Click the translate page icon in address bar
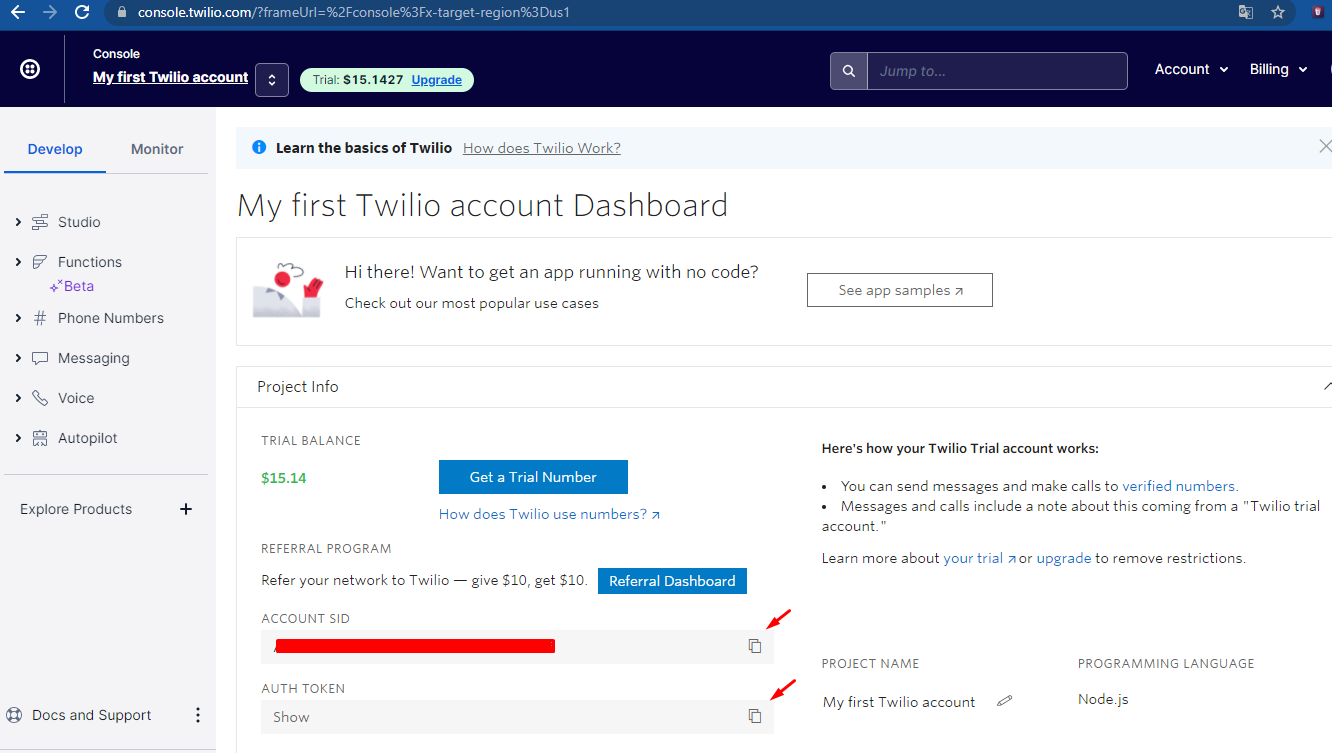Image resolution: width=1332 pixels, height=753 pixels. tap(1245, 12)
